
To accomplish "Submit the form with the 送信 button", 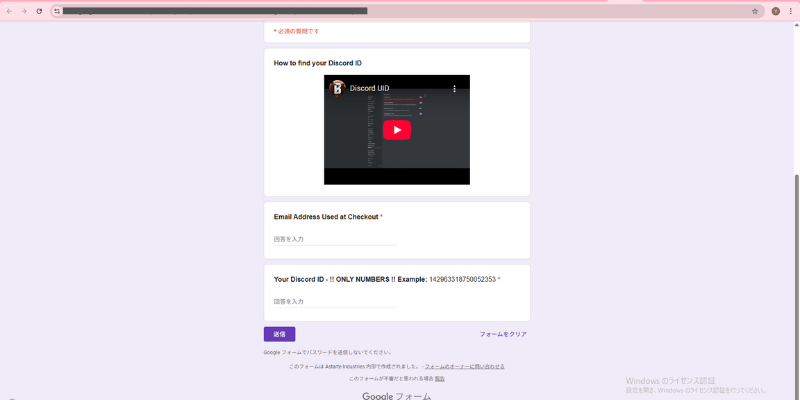I will click(280, 334).
